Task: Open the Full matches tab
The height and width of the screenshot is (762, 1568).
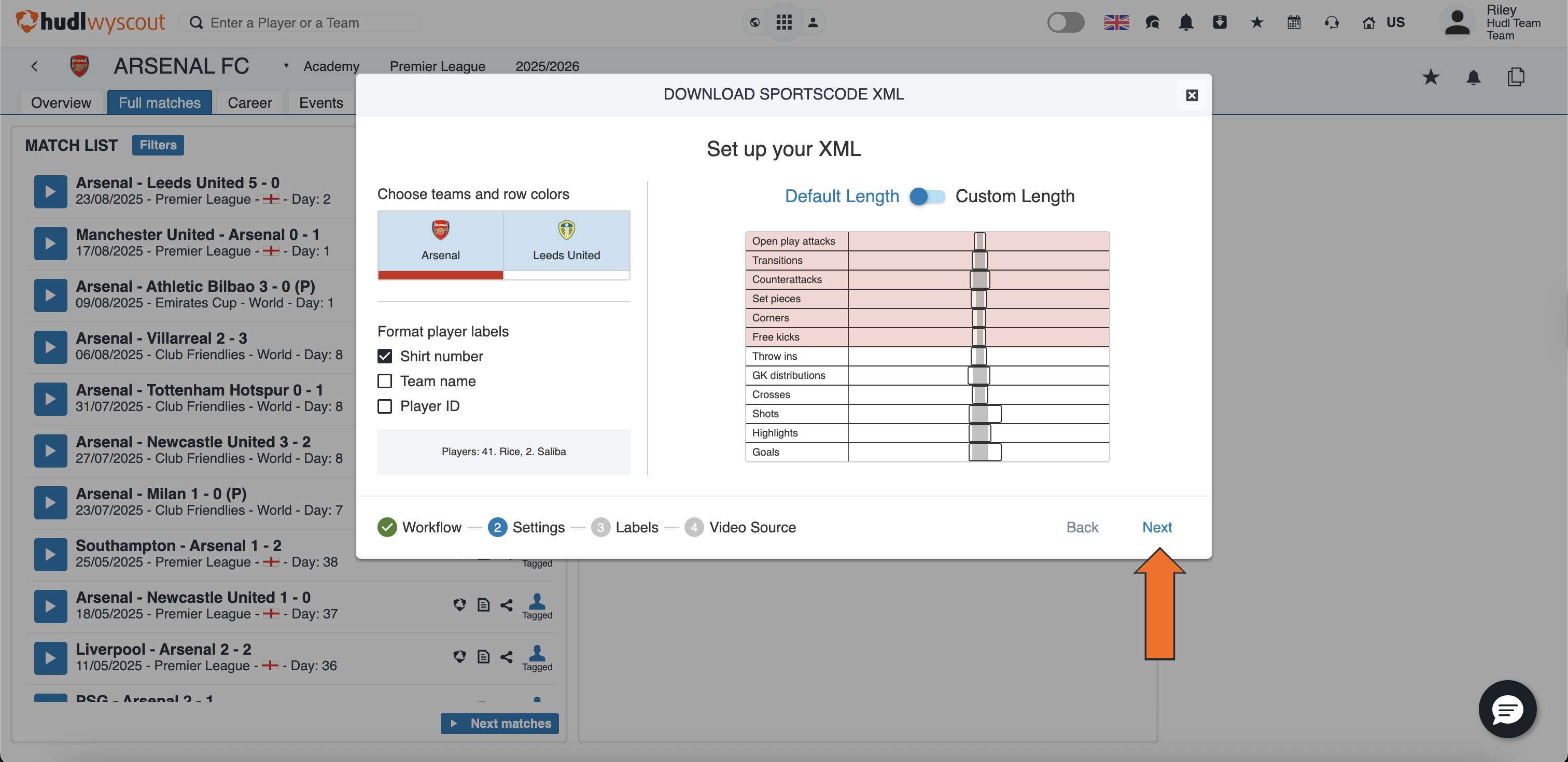Action: [160, 102]
